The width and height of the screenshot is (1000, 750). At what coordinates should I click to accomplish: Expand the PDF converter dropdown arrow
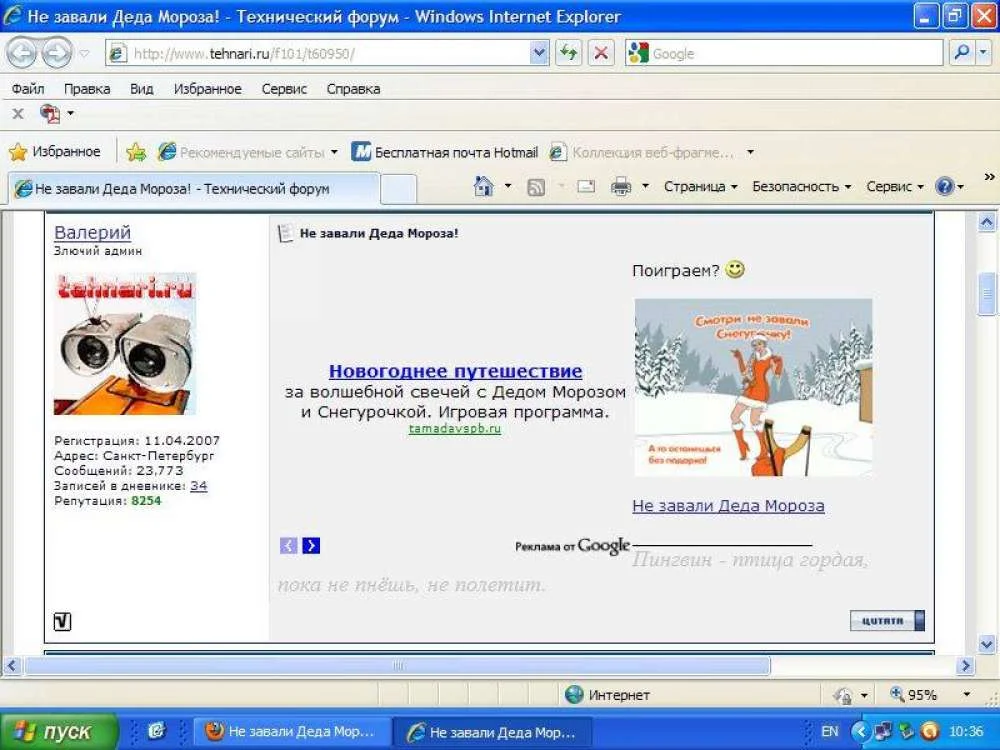pos(70,114)
